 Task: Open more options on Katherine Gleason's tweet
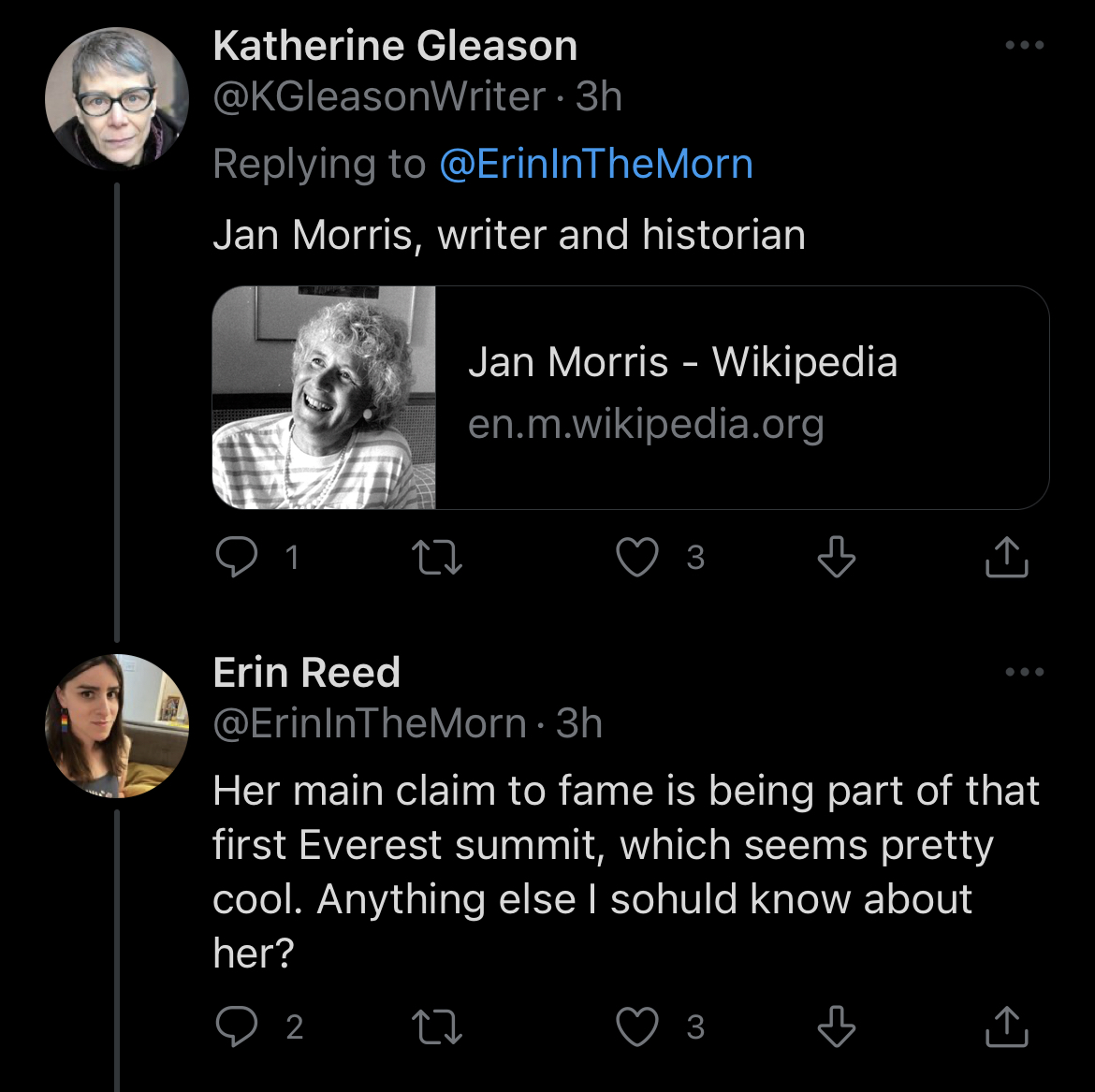click(1024, 46)
